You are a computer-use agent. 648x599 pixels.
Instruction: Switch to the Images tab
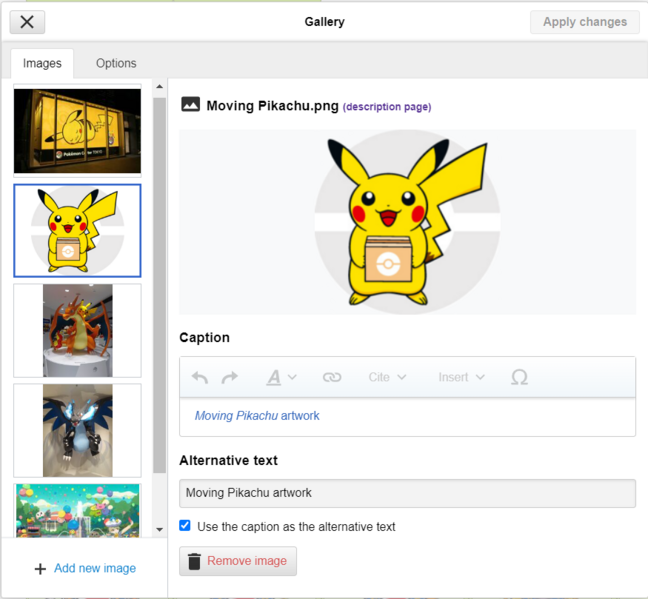click(x=42, y=63)
